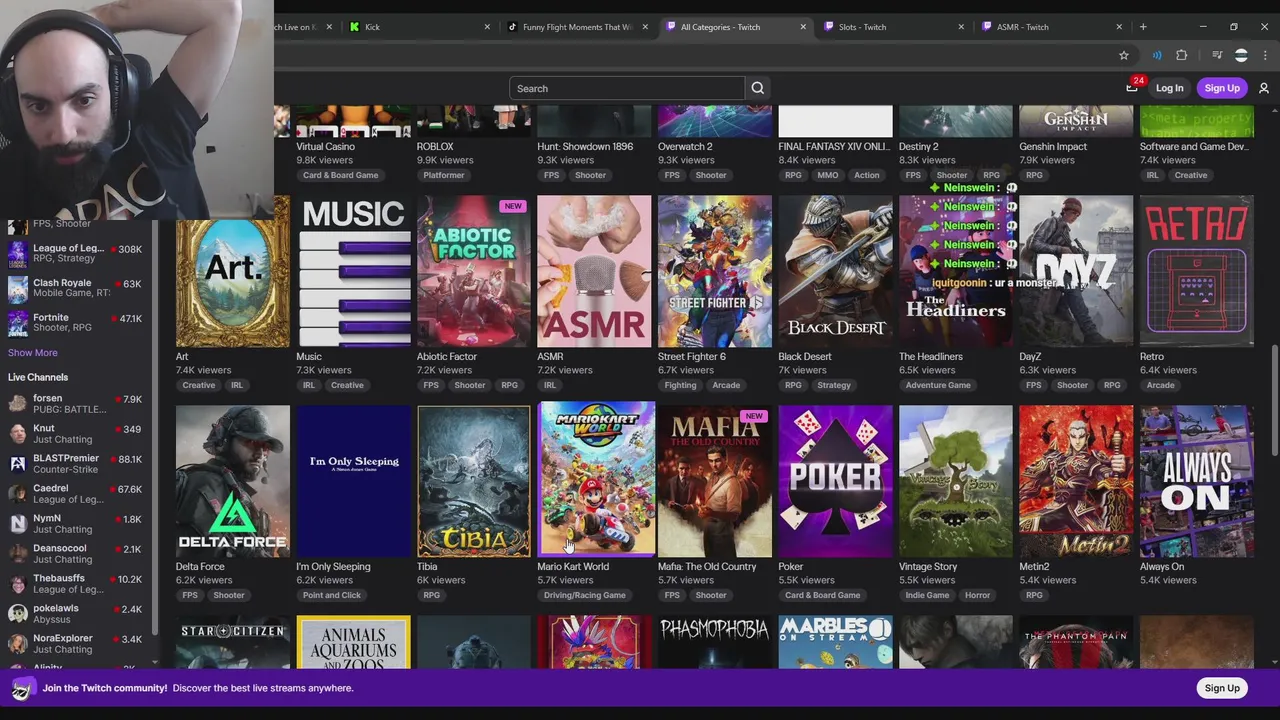Open the media control icon in toolbar

(1217, 55)
